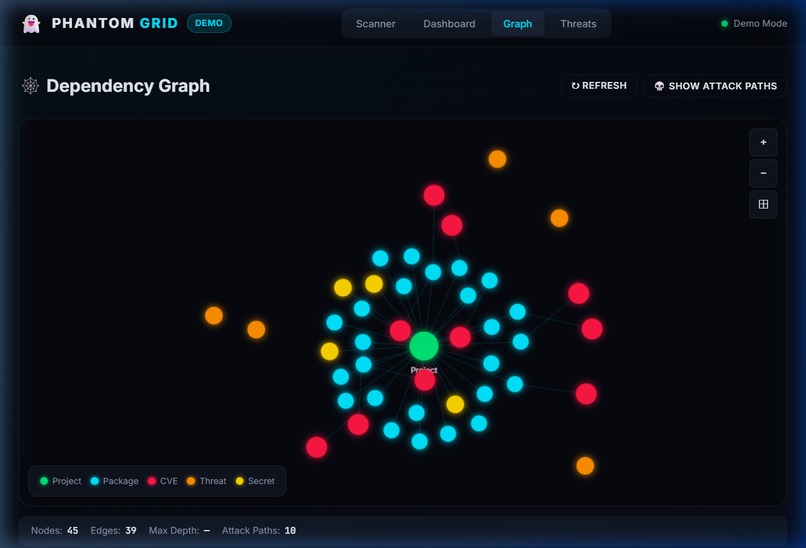Click the Phantom Grid ghost logo
Screen dimensions: 806x548
pos(31,24)
